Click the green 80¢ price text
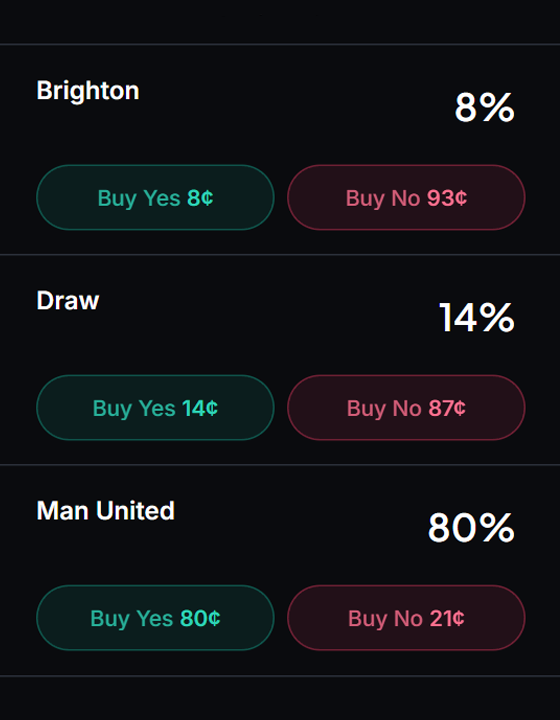This screenshot has width=560, height=720. coord(200,618)
